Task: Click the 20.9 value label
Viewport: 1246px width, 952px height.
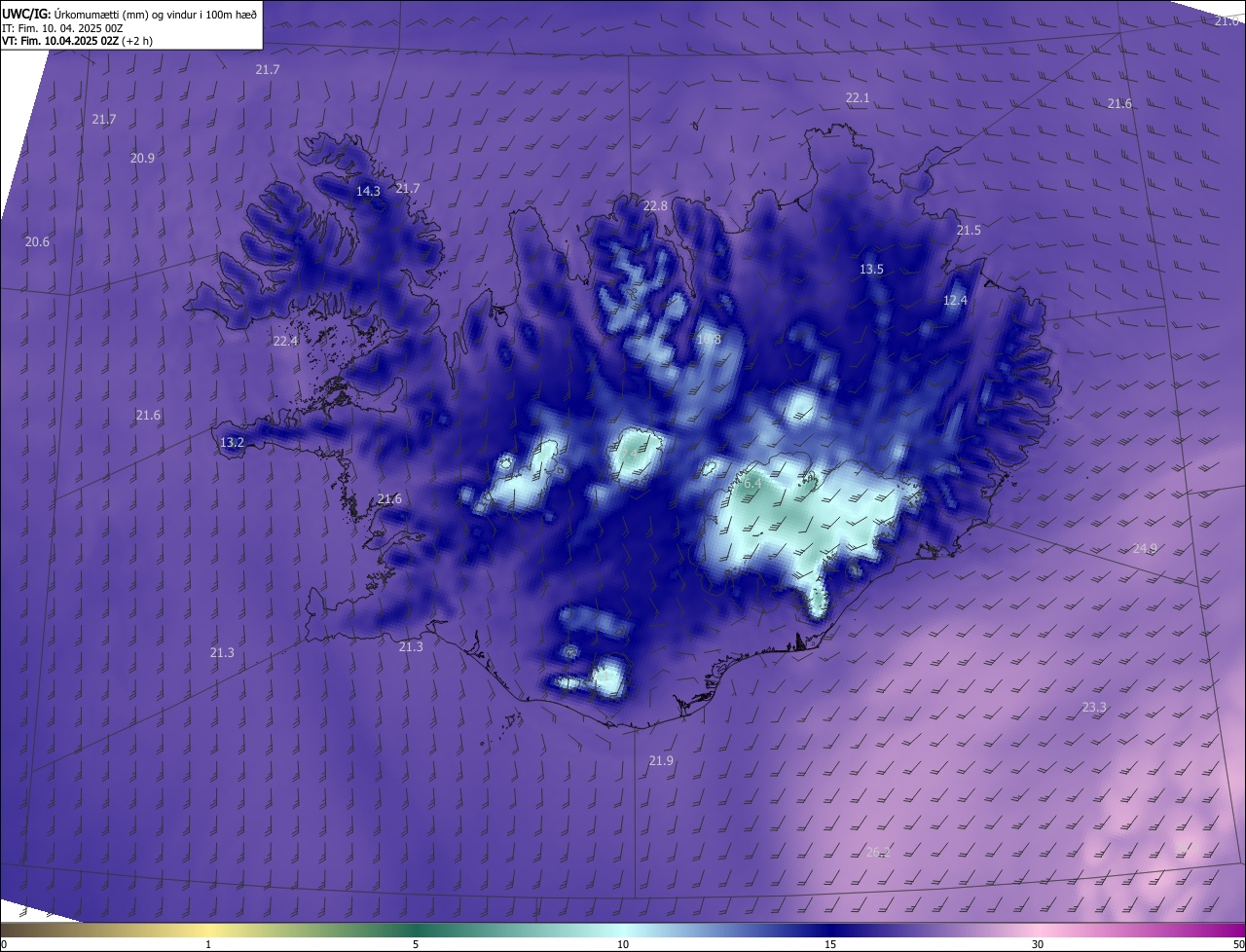Action: pyautogui.click(x=142, y=158)
